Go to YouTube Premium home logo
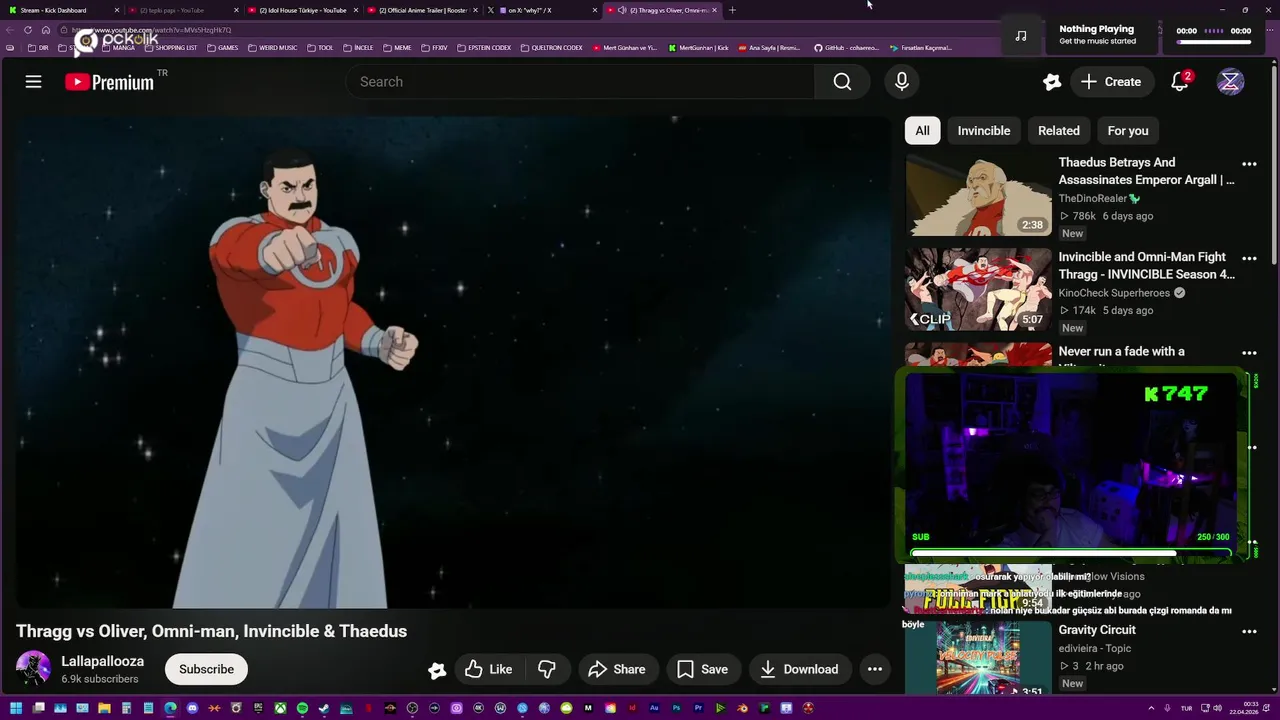Viewport: 1280px width, 720px height. pyautogui.click(x=109, y=82)
